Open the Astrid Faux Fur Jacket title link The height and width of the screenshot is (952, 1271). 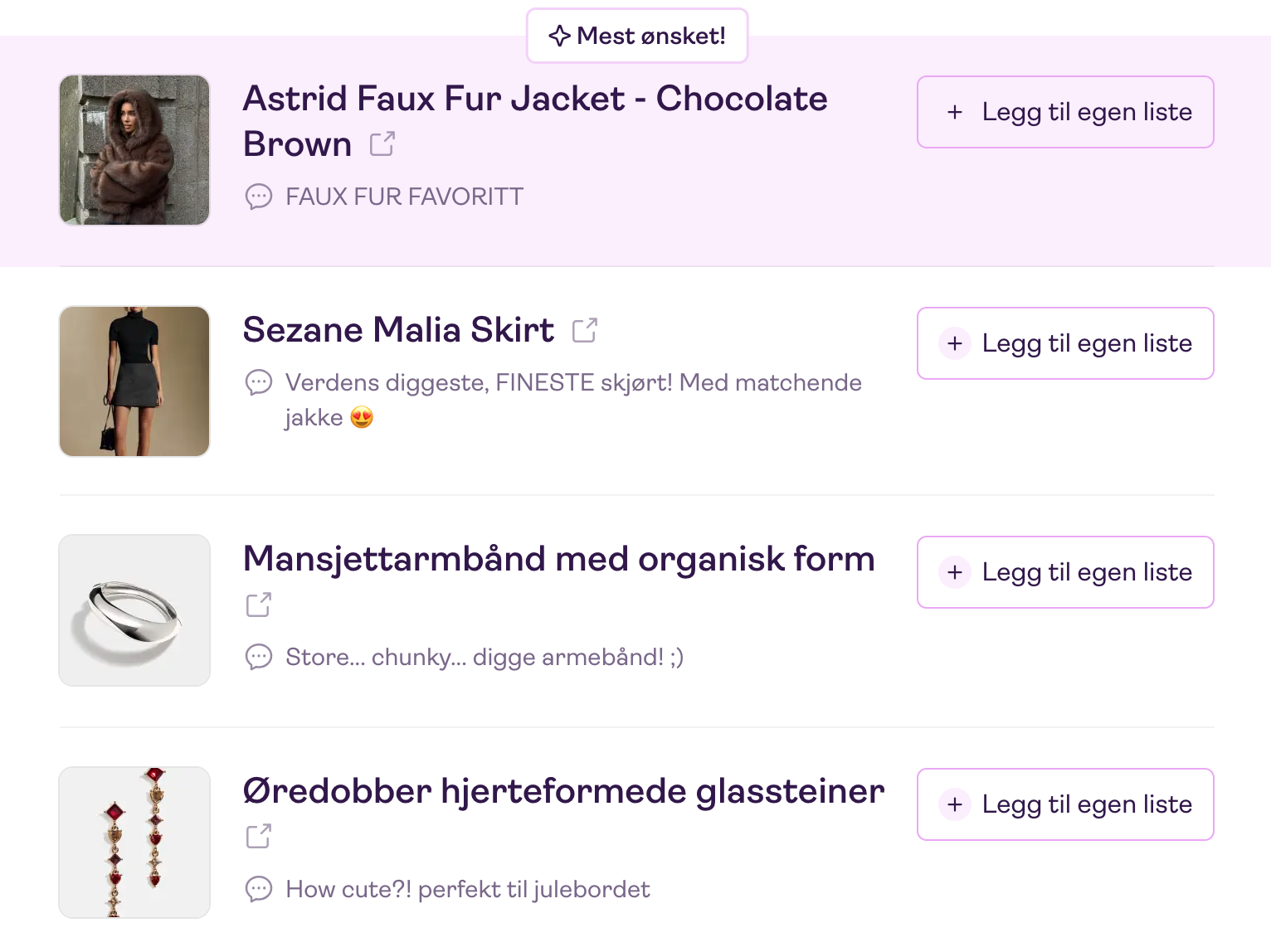click(x=534, y=100)
